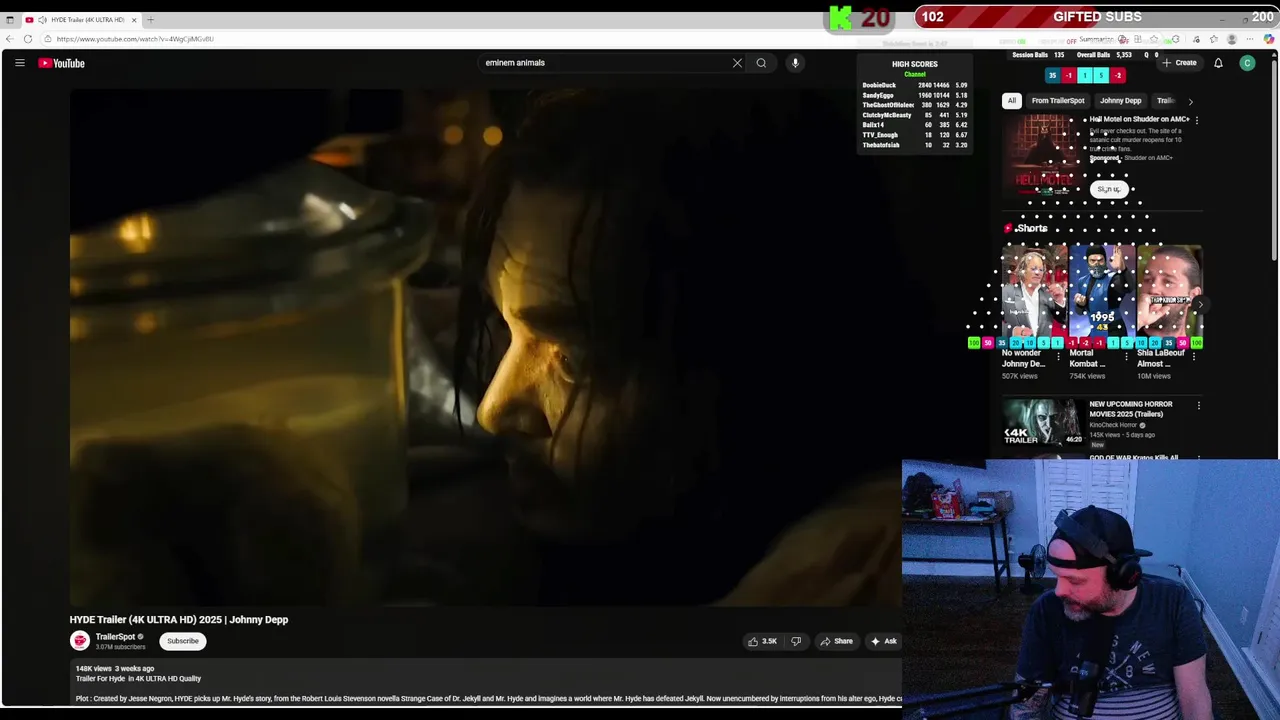Screen dimensions: 1280x720
Task: Close the HYDE Trailer browser tab
Action: click(133, 20)
